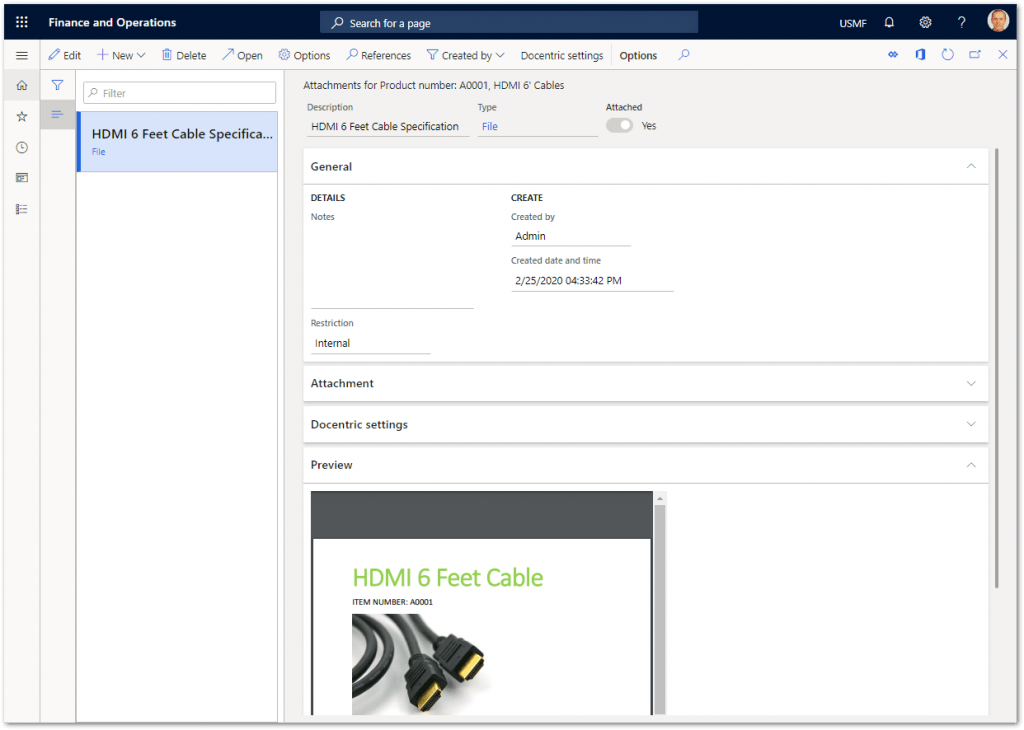Open the settings gear icon
This screenshot has height=730, width=1024.
point(925,21)
